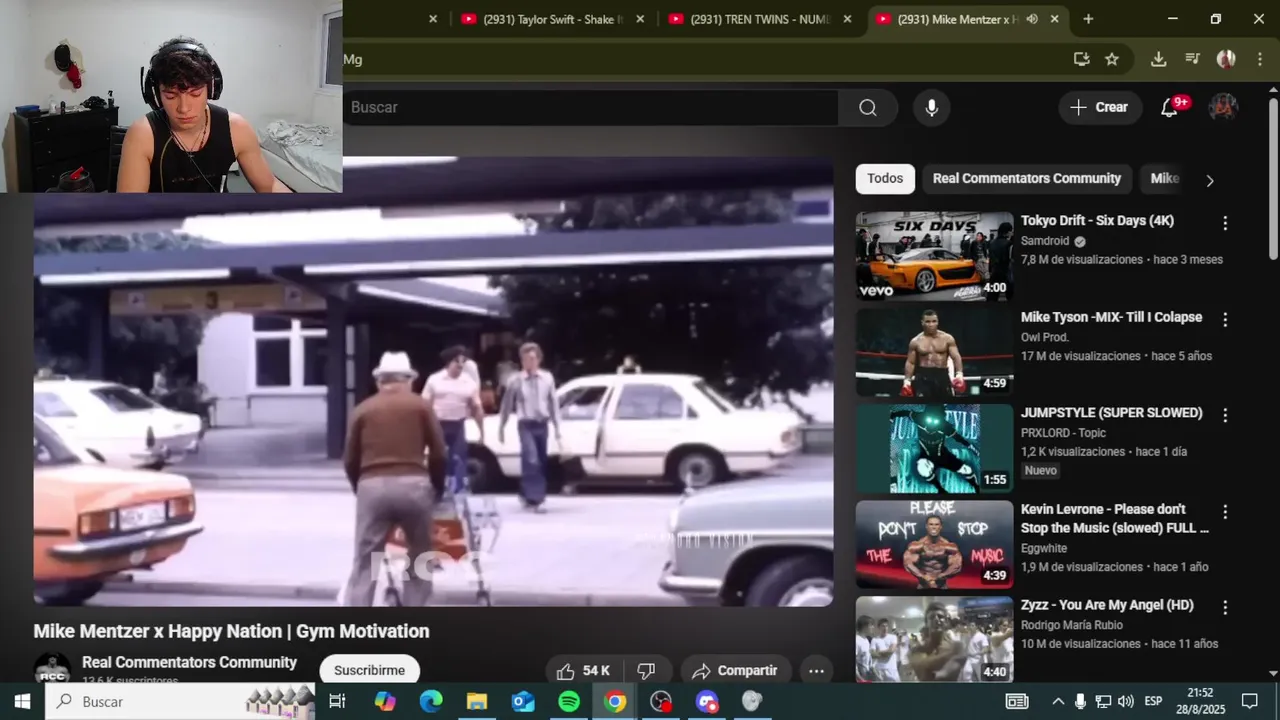The height and width of the screenshot is (720, 1280).
Task: Click the ESP language indicator
Action: 1153,702
